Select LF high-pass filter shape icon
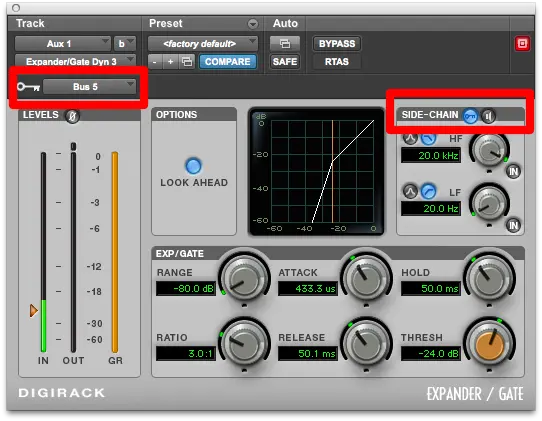Screen dimensions: 542x421 tap(429, 191)
